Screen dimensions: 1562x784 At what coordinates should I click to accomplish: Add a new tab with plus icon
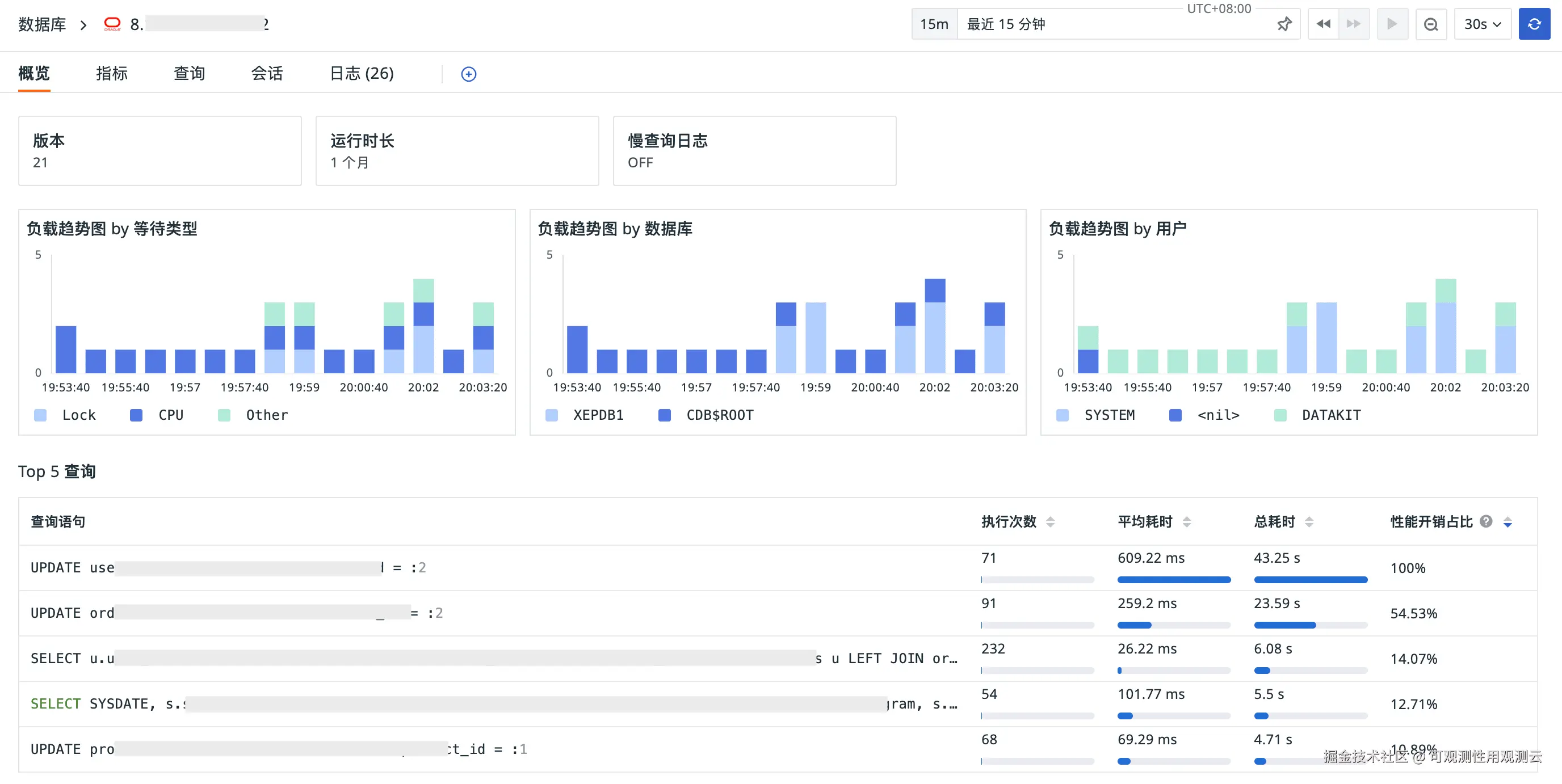pyautogui.click(x=469, y=74)
